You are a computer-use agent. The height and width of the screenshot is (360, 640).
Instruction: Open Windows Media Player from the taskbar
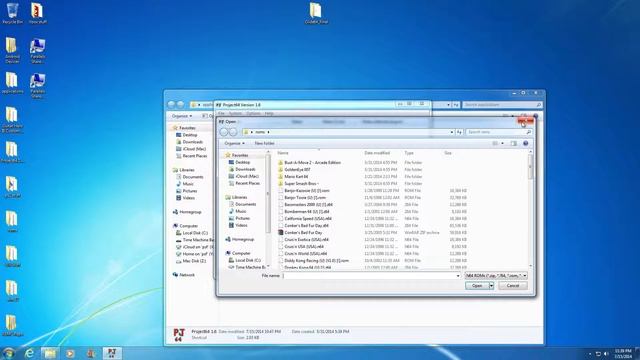click(x=70, y=353)
